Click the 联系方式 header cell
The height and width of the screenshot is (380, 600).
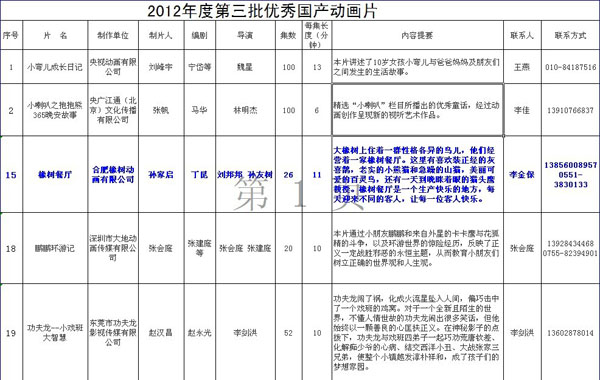(571, 35)
